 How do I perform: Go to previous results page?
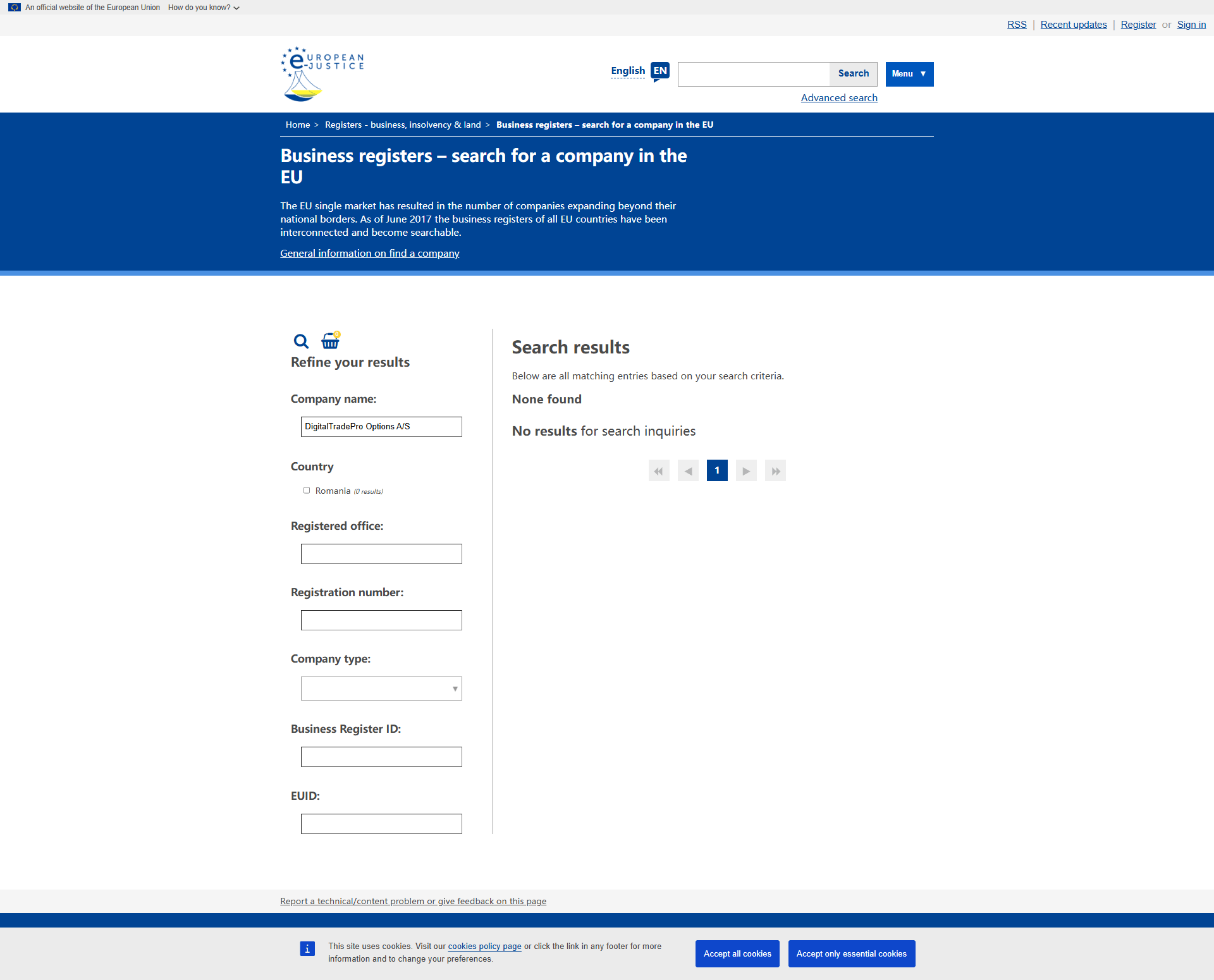coord(688,470)
